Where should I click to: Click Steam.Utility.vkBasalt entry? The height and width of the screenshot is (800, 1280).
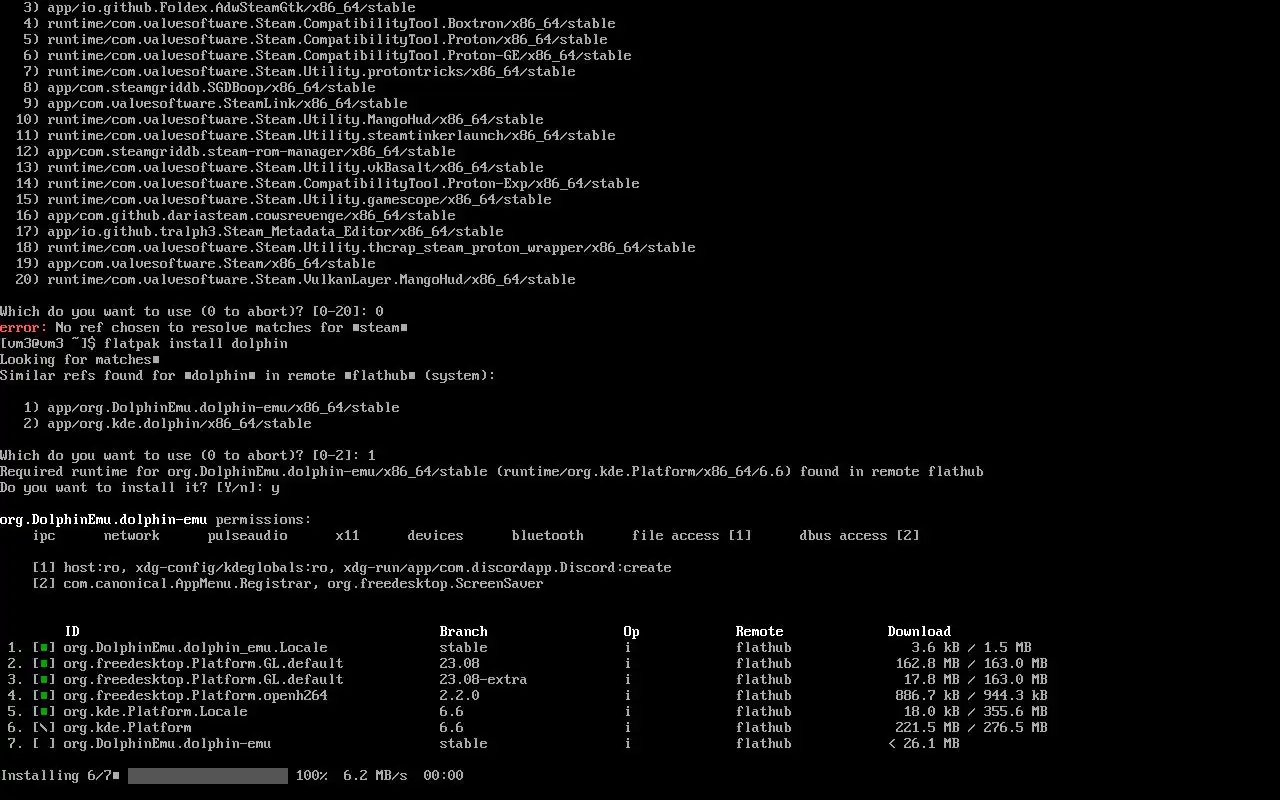295,168
